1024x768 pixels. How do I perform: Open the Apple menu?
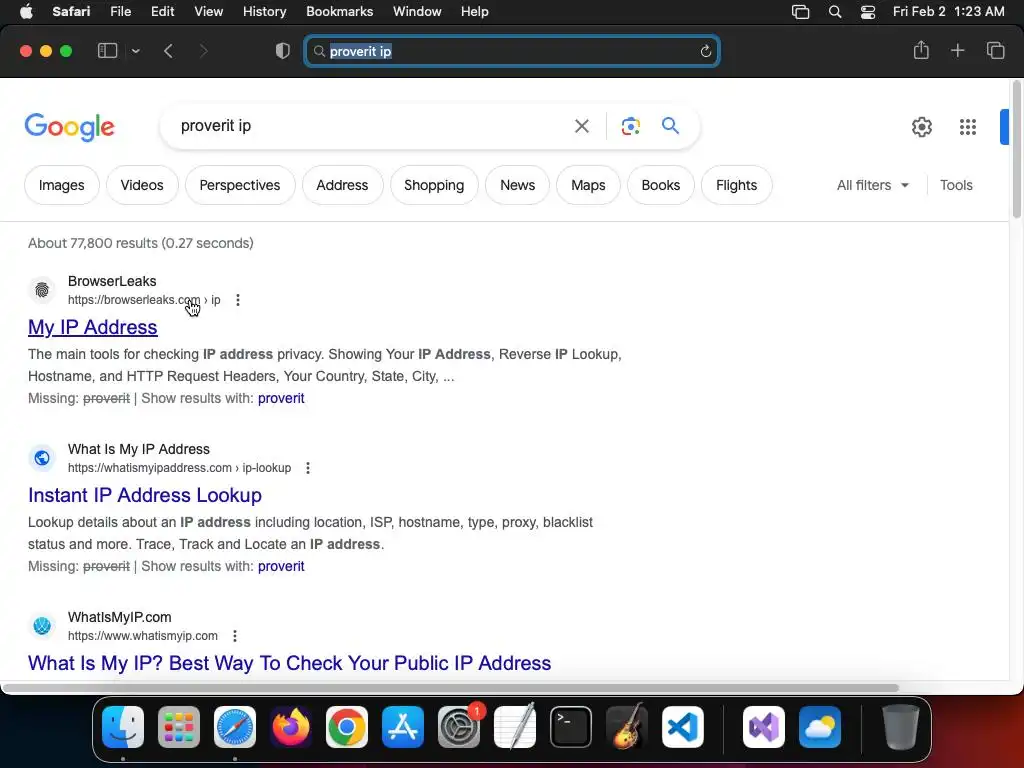26,12
